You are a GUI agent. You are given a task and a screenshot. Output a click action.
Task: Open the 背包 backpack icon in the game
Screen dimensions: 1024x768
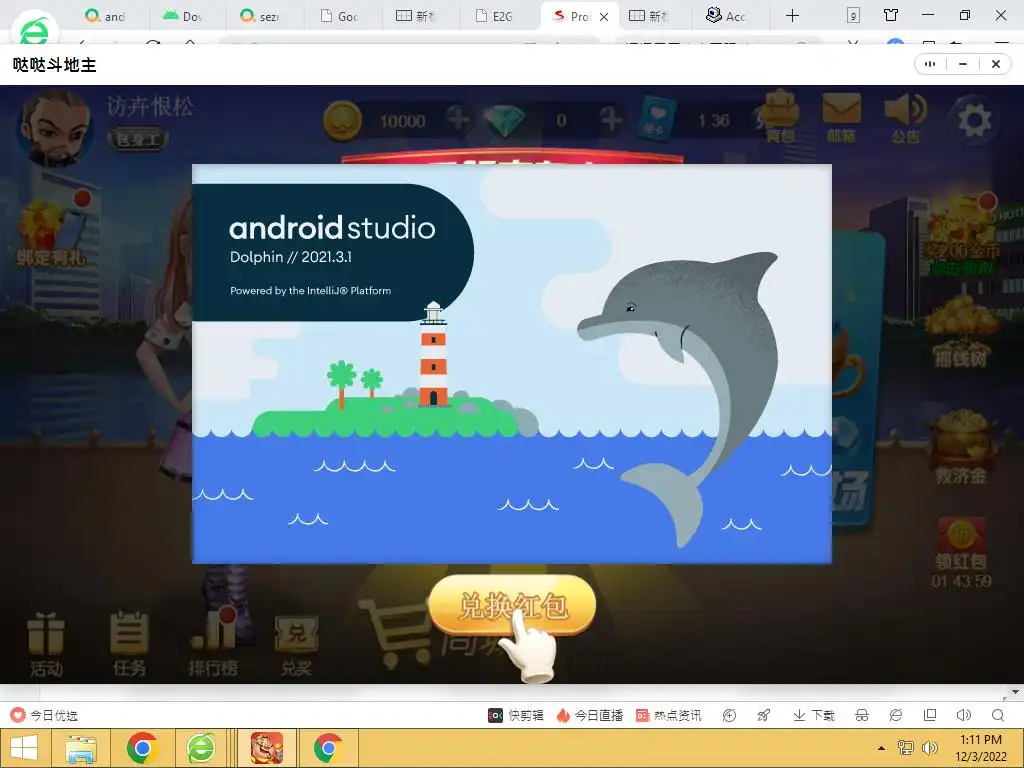[781, 118]
